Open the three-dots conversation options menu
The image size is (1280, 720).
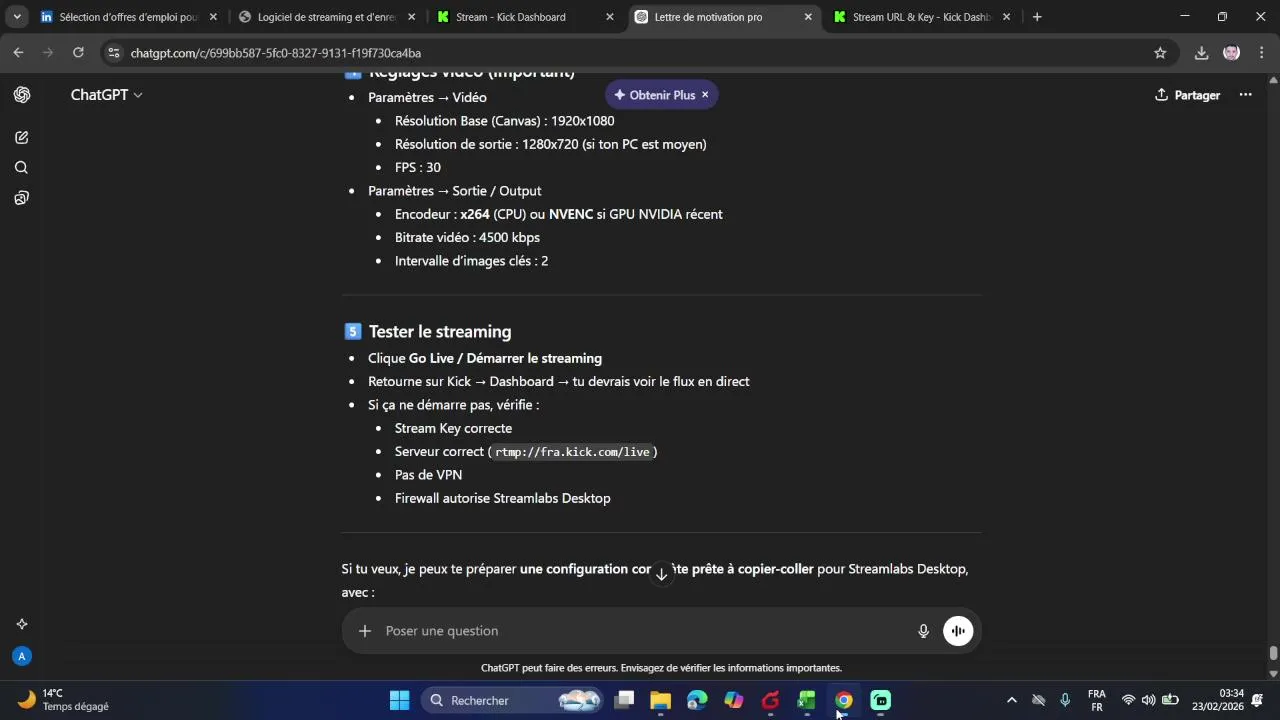pyautogui.click(x=1245, y=95)
